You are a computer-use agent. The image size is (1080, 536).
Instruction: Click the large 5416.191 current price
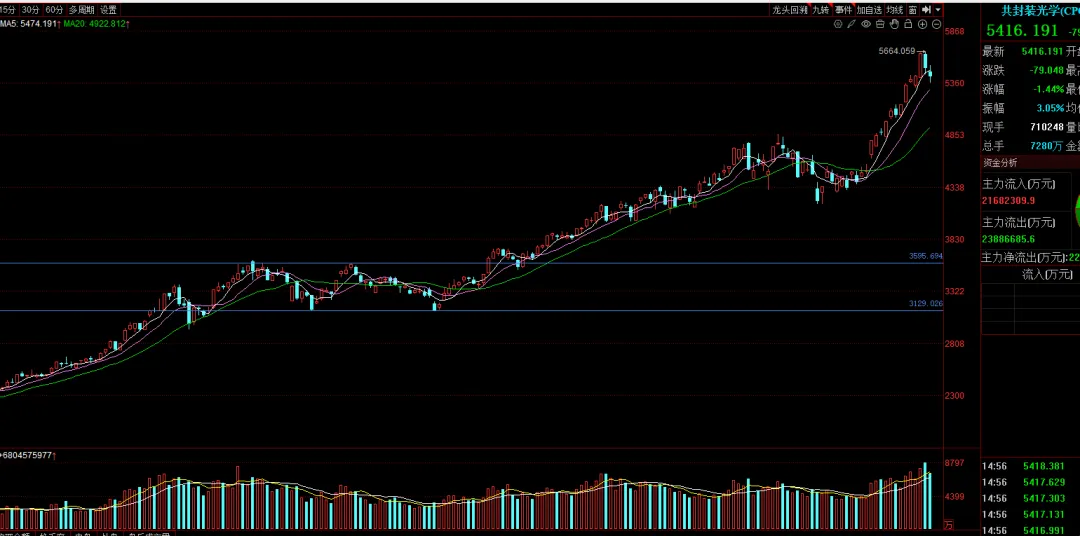[1021, 30]
